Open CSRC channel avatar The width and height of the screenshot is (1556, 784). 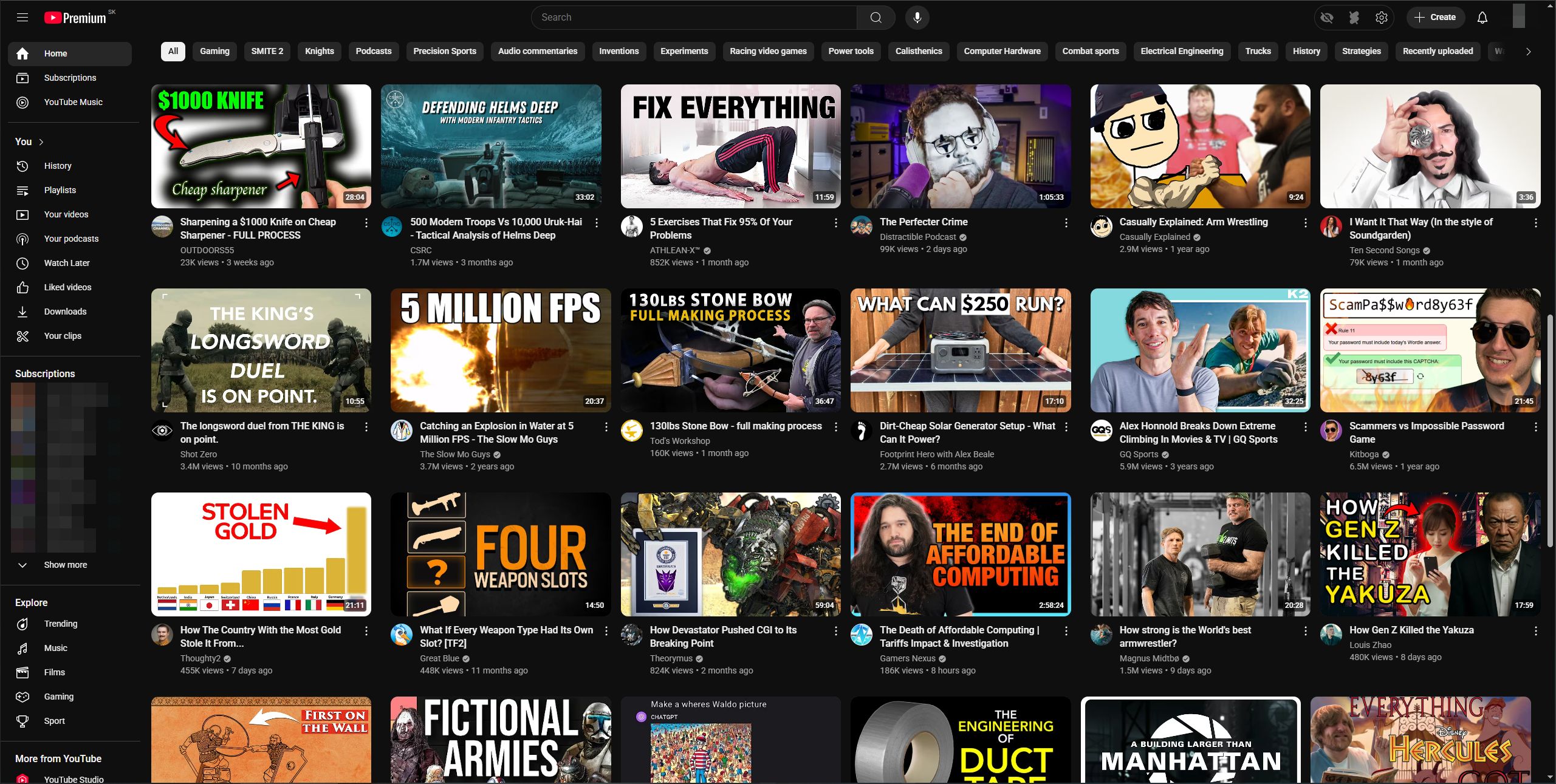tap(392, 227)
